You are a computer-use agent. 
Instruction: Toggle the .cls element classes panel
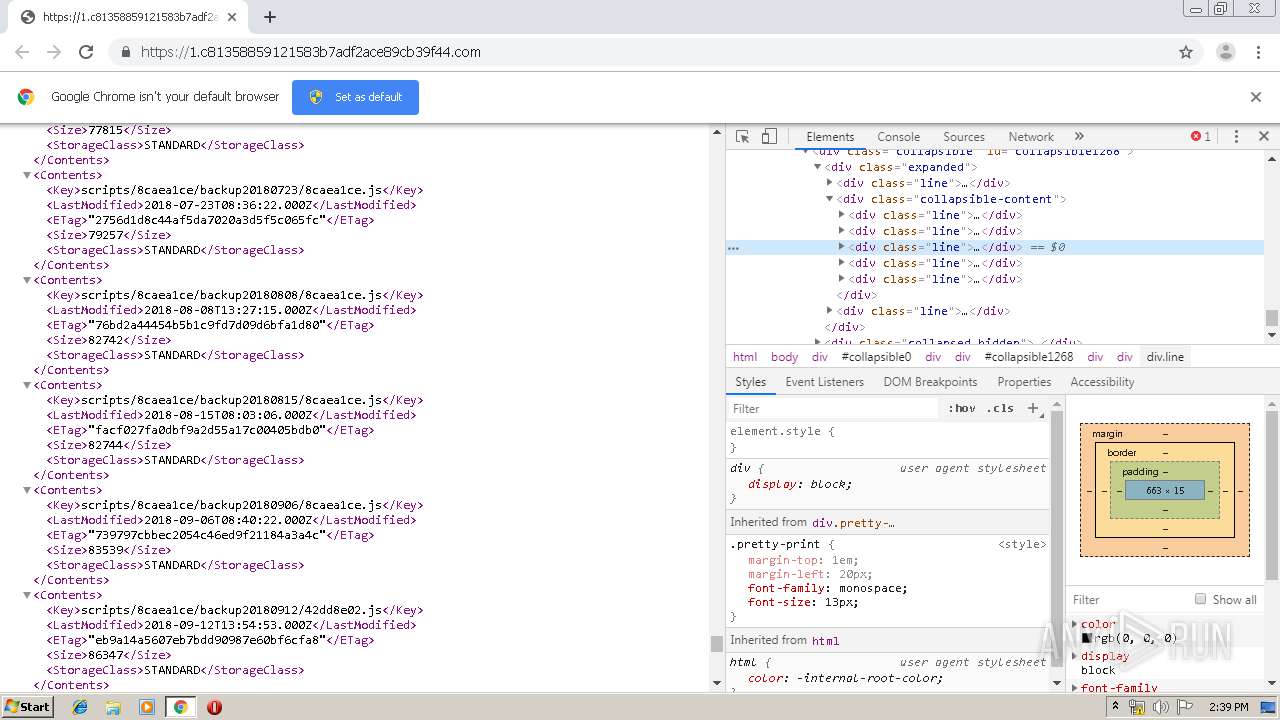coord(1000,408)
